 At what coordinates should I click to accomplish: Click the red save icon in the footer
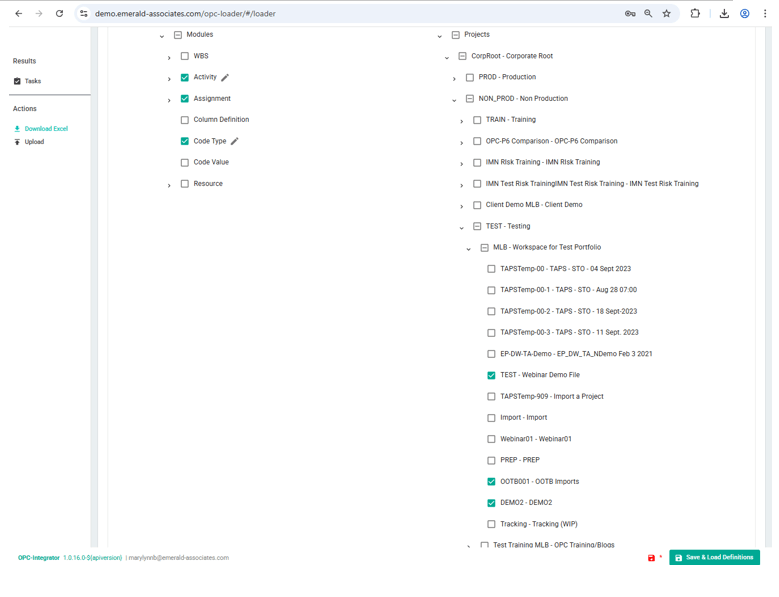[x=651, y=558]
